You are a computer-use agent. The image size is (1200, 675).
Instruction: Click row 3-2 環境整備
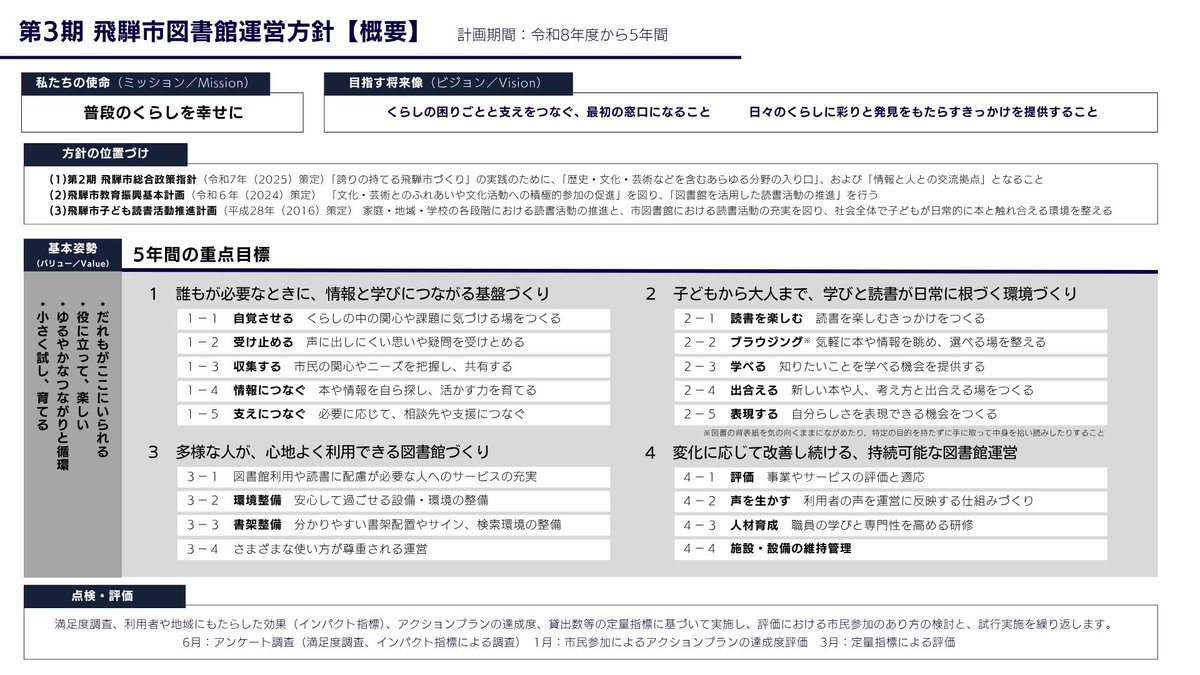(394, 500)
